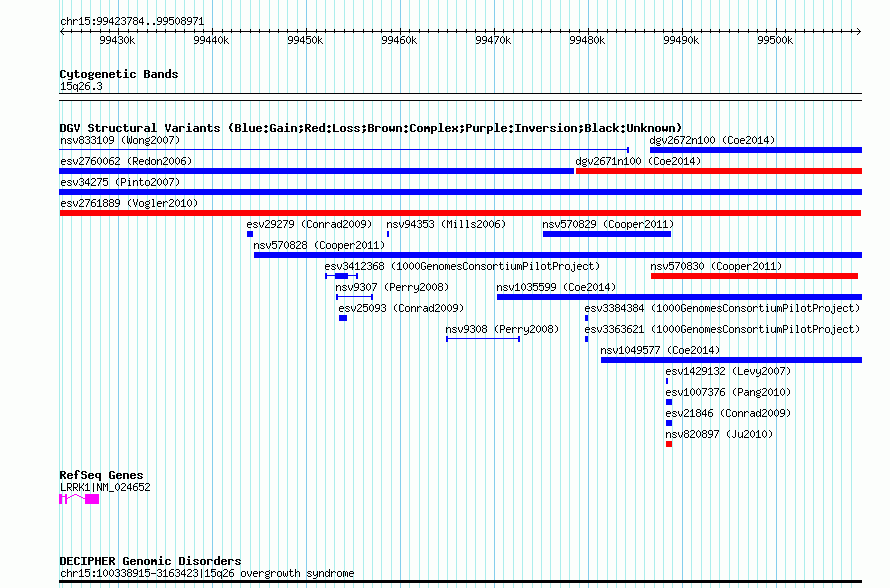The height and width of the screenshot is (588, 890).
Task: Click the nsv833109 (Wong2007) variant label
Action: pos(120,140)
